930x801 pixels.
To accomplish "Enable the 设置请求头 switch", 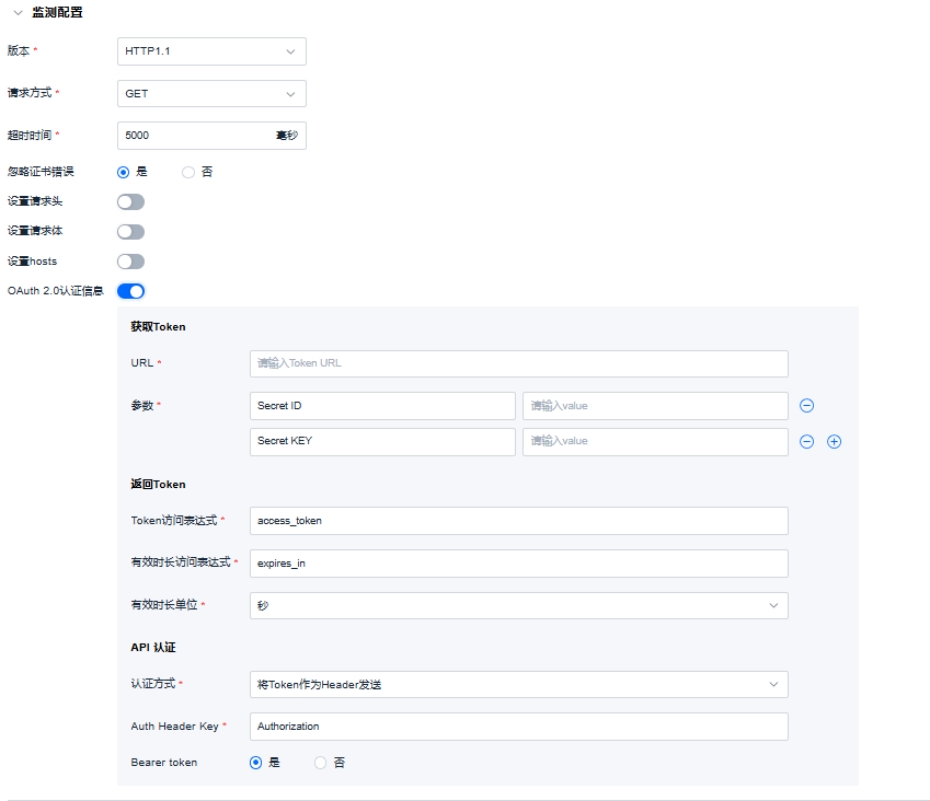I will tap(131, 202).
